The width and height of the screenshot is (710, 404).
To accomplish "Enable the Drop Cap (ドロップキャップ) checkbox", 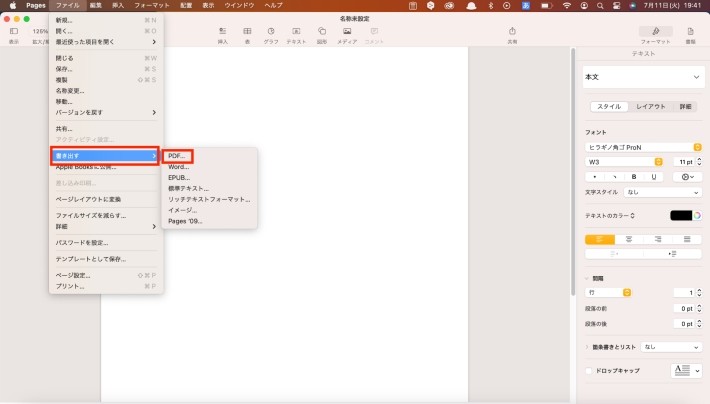I will point(589,370).
